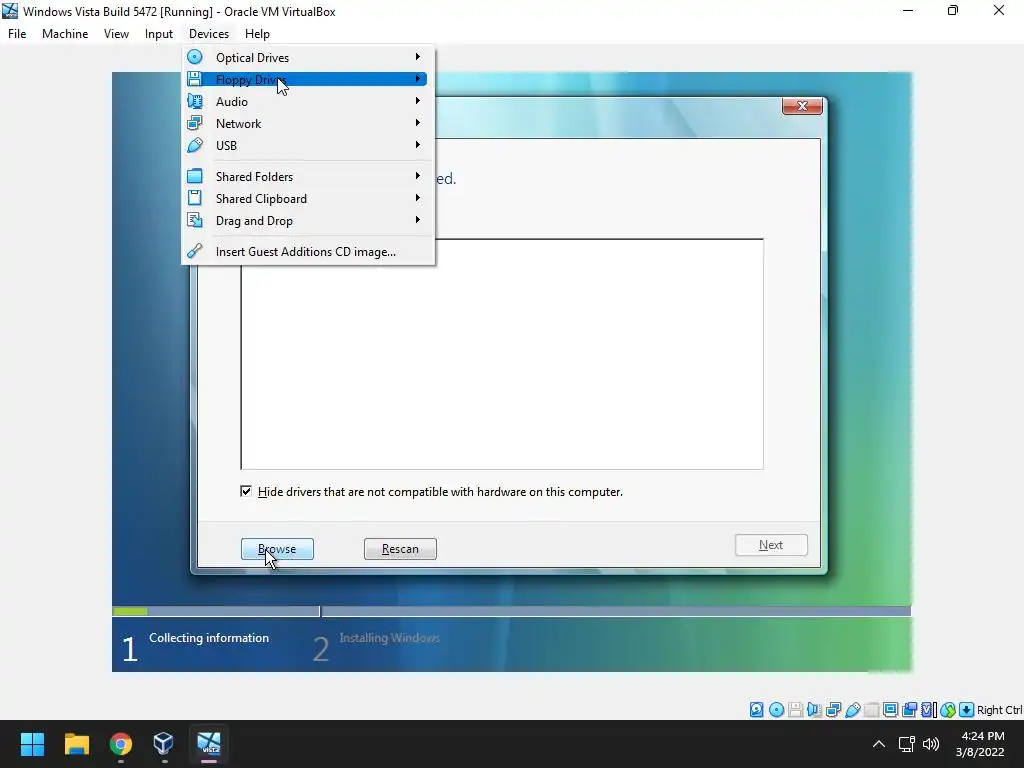Open File Explorer from the taskbar
Screen dimensions: 1024x768
click(76, 744)
